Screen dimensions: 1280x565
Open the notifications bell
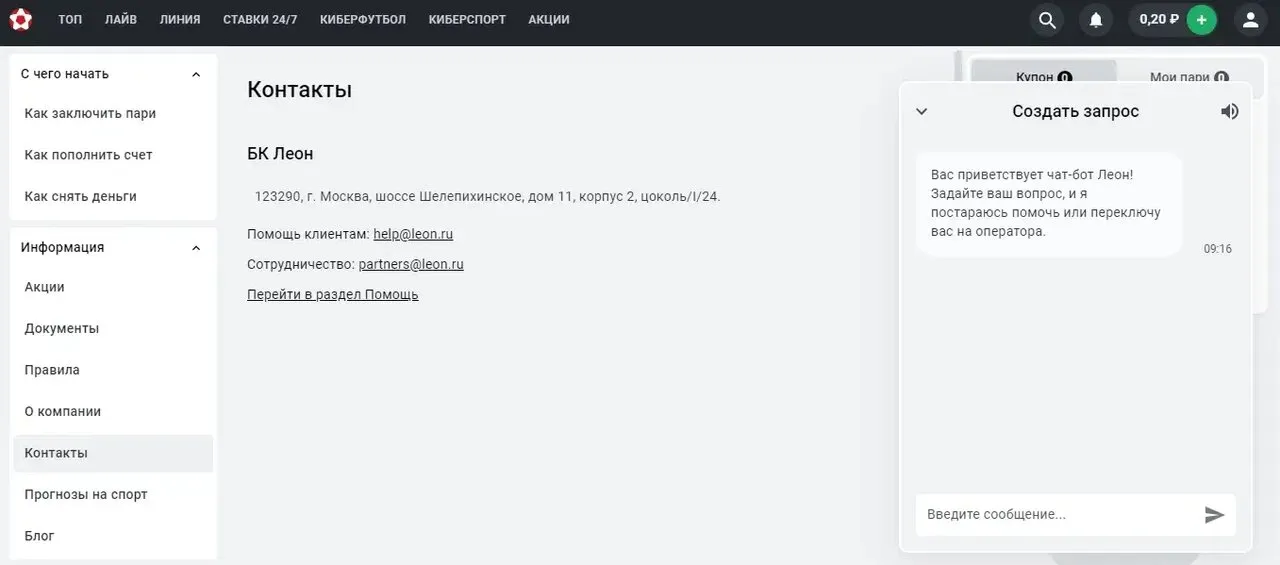1096,20
